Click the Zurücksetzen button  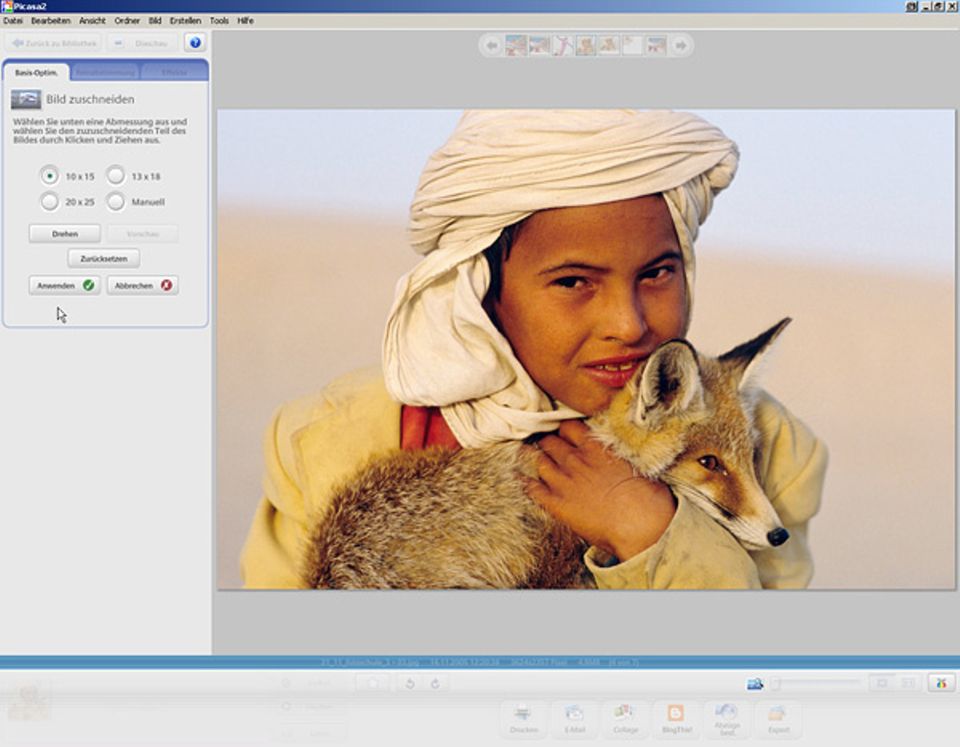coord(104,259)
